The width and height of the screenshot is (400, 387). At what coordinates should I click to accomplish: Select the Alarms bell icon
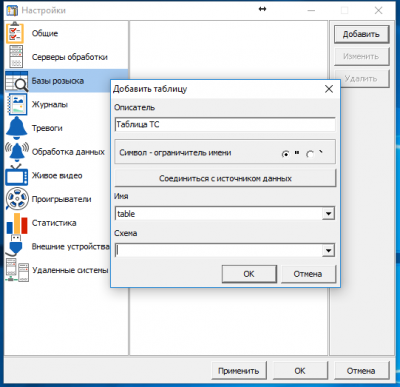(x=16, y=128)
